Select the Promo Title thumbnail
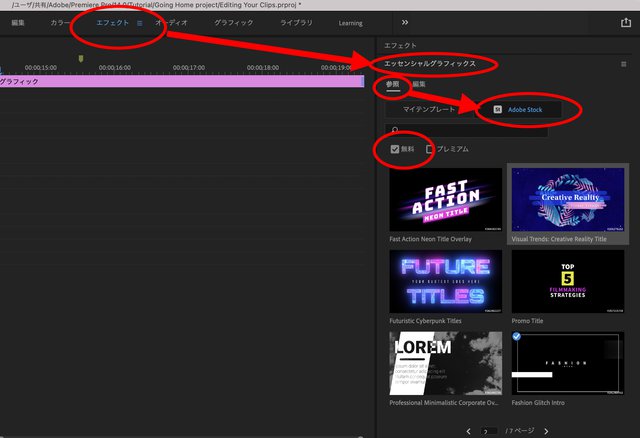 click(x=568, y=282)
